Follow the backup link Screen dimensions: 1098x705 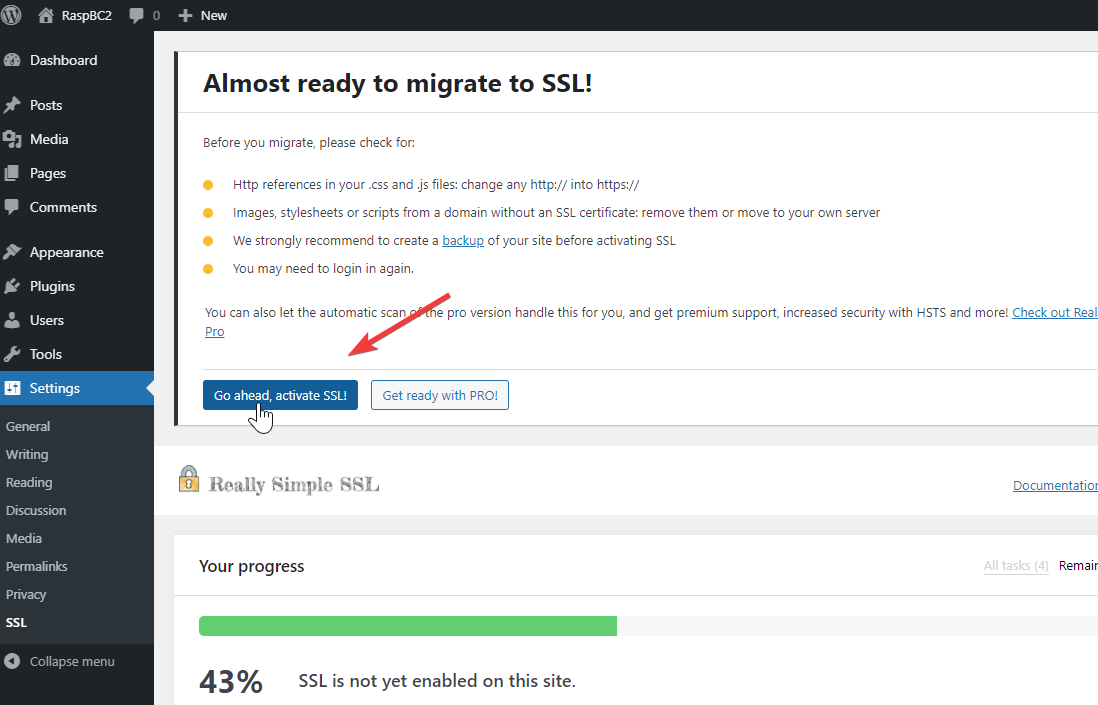click(x=463, y=241)
